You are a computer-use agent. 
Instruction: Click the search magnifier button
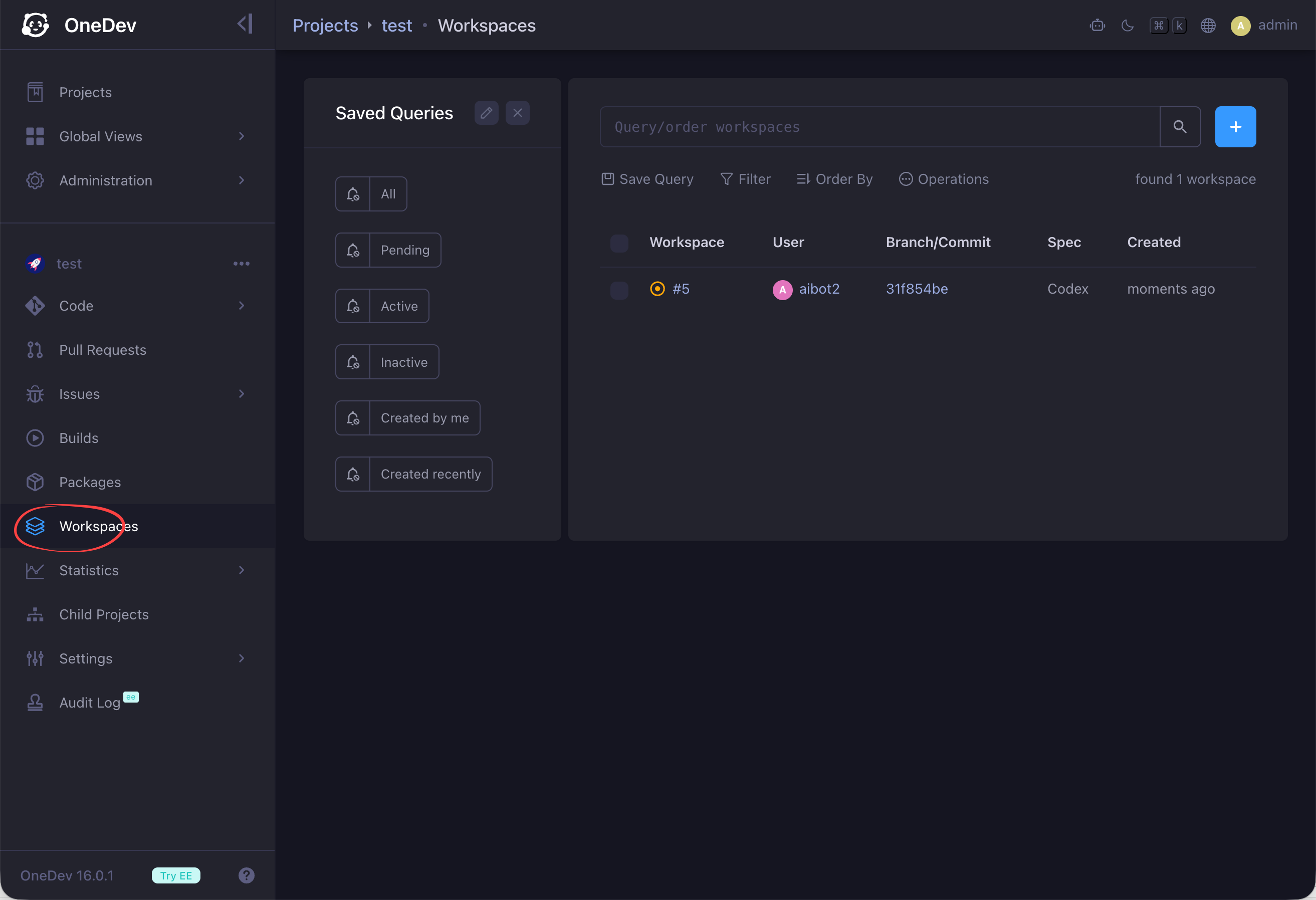point(1180,127)
